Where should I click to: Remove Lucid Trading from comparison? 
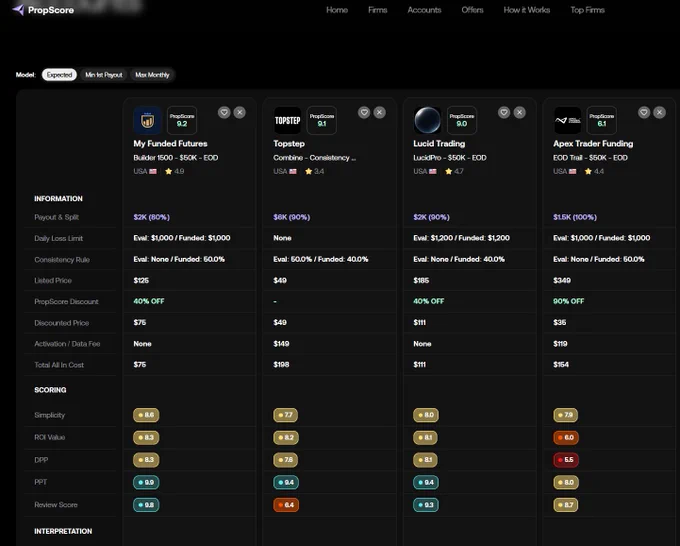pos(520,113)
